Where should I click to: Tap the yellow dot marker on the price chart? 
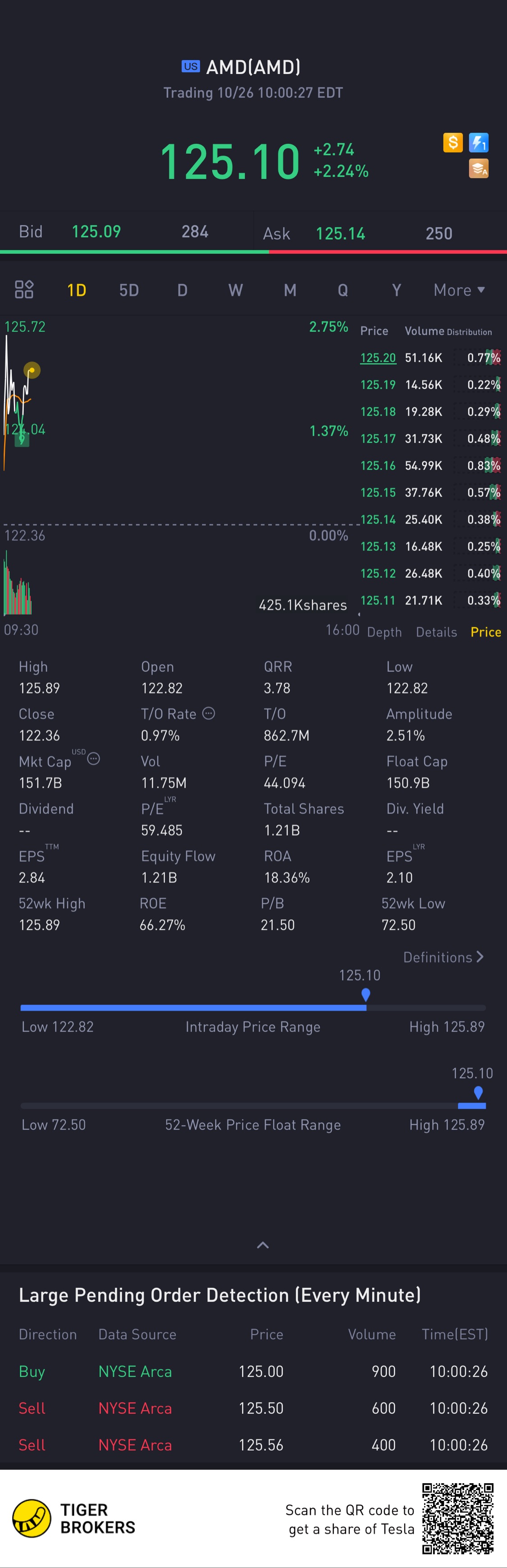click(x=32, y=370)
